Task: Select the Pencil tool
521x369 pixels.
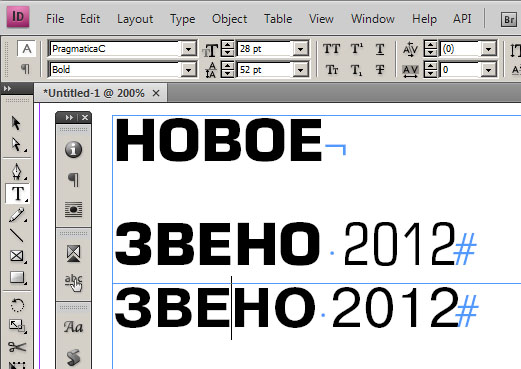Action: point(17,215)
